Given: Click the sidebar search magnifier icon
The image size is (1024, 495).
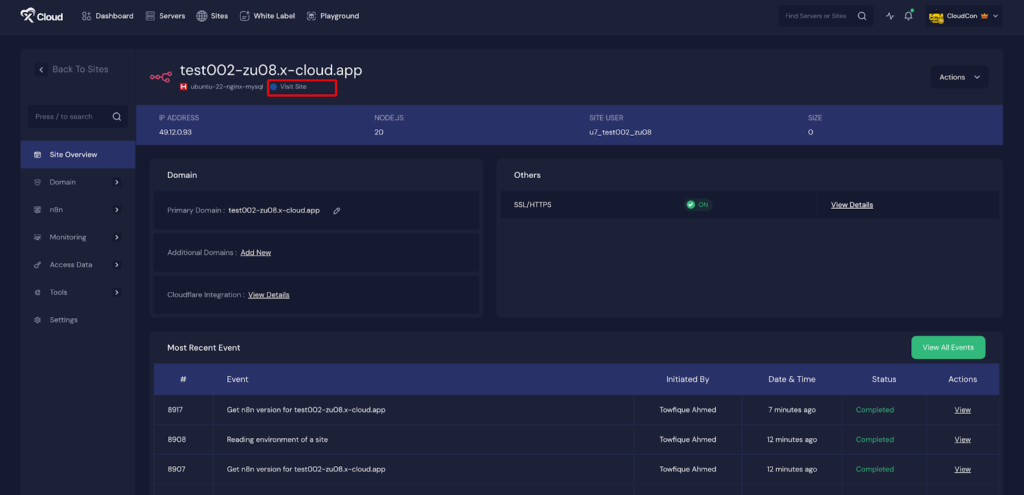Looking at the screenshot, I should coord(116,117).
